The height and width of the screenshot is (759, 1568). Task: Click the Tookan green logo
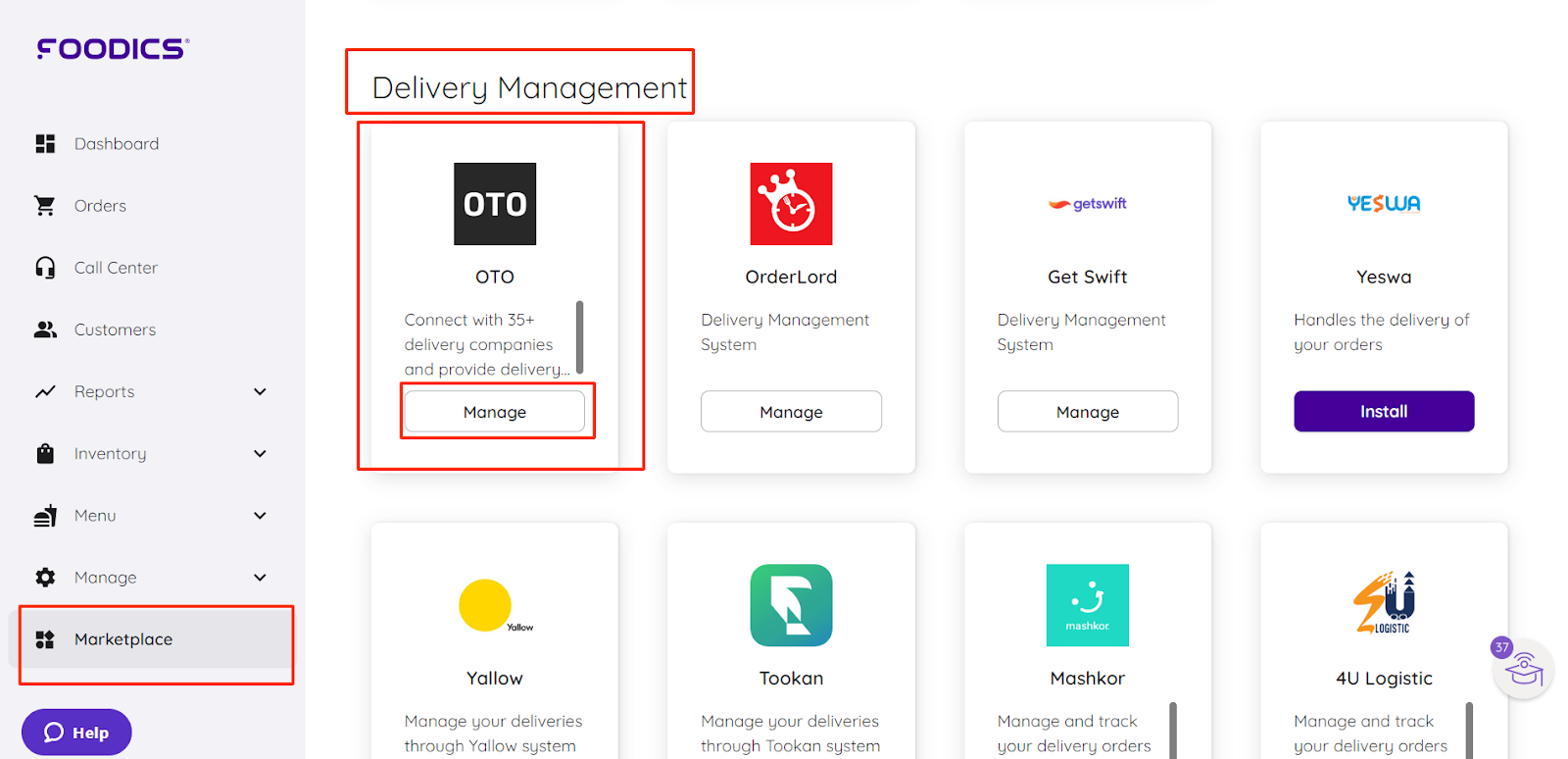791,605
